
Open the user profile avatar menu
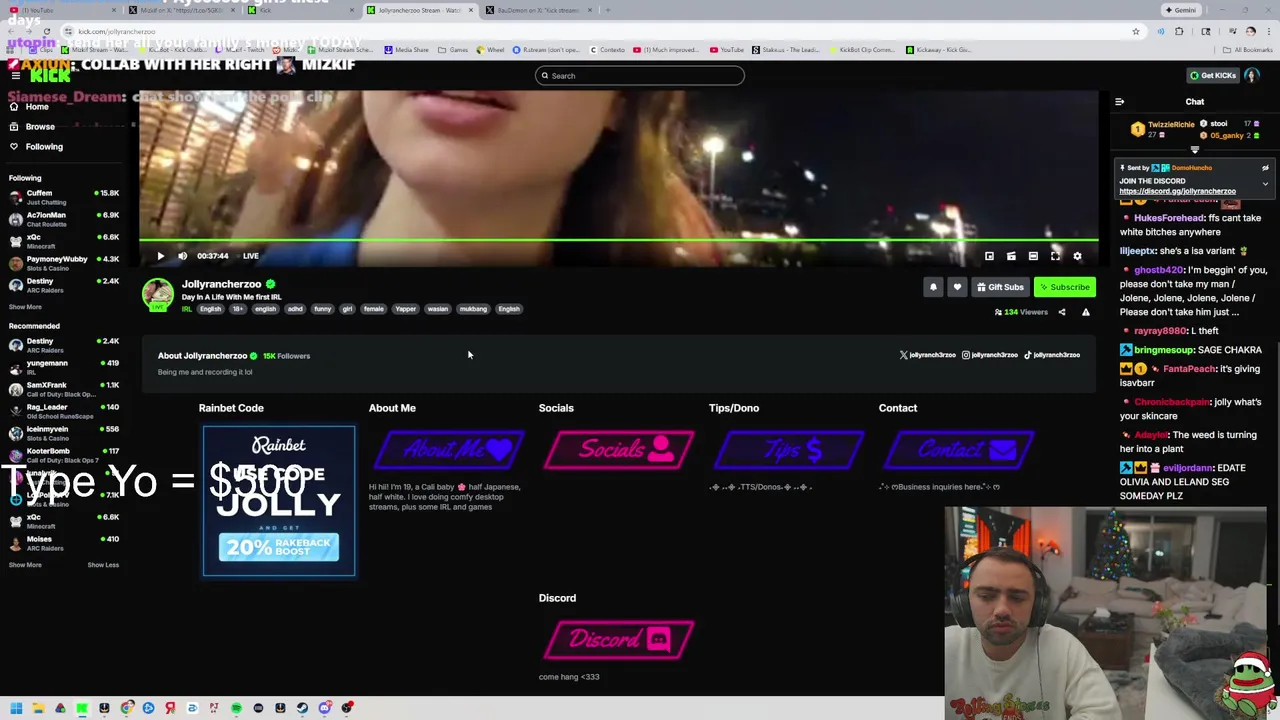pyautogui.click(x=1252, y=76)
